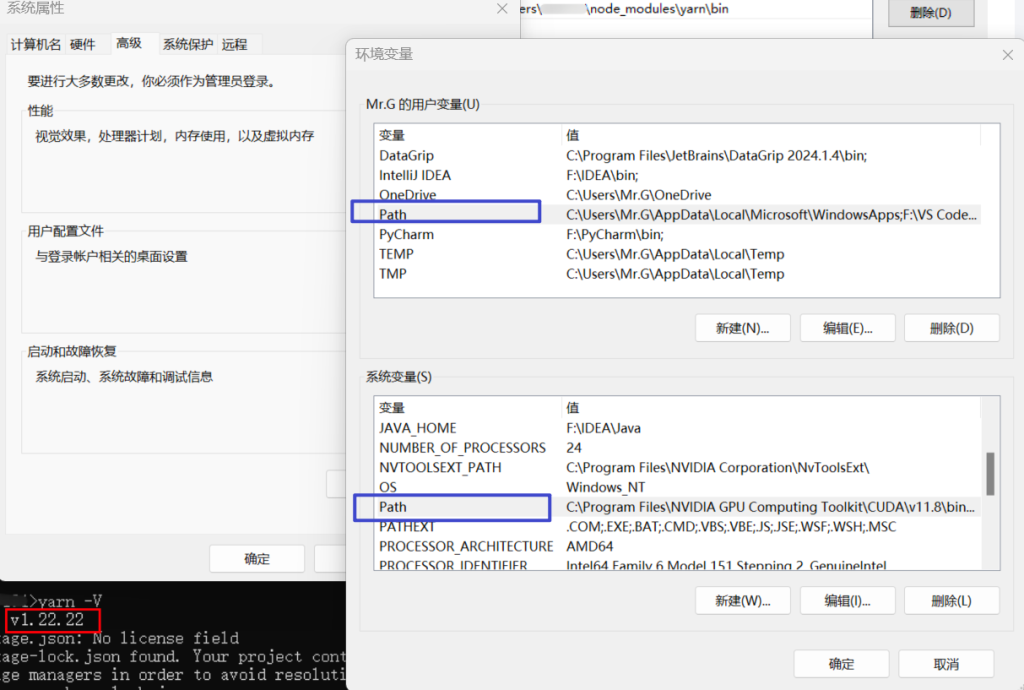Click 删除(D) under the user variables list
This screenshot has width=1024, height=690.
951,327
